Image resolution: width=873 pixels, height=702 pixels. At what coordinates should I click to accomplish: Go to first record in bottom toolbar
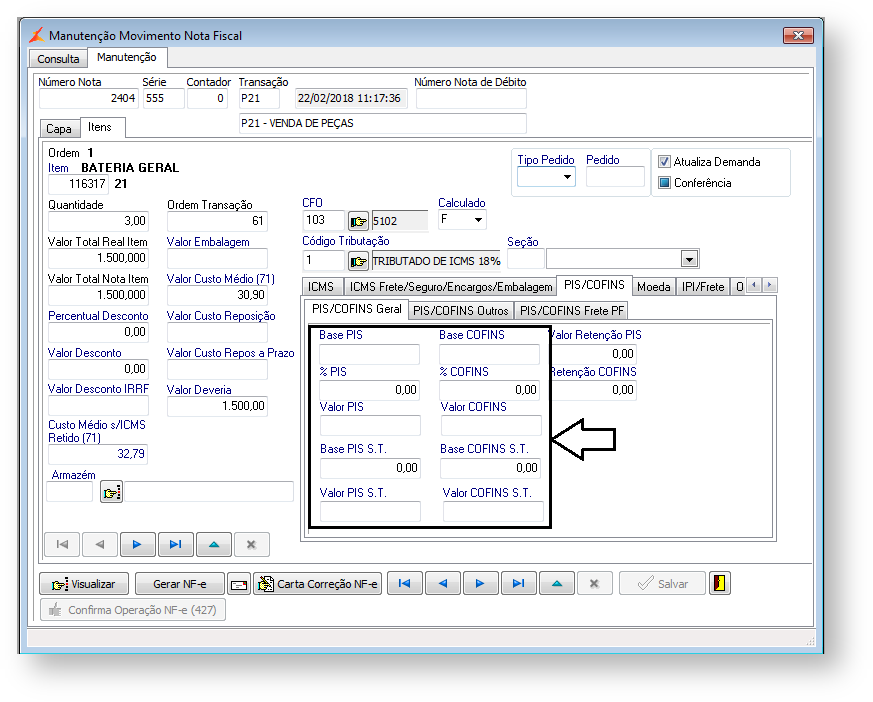tap(404, 583)
